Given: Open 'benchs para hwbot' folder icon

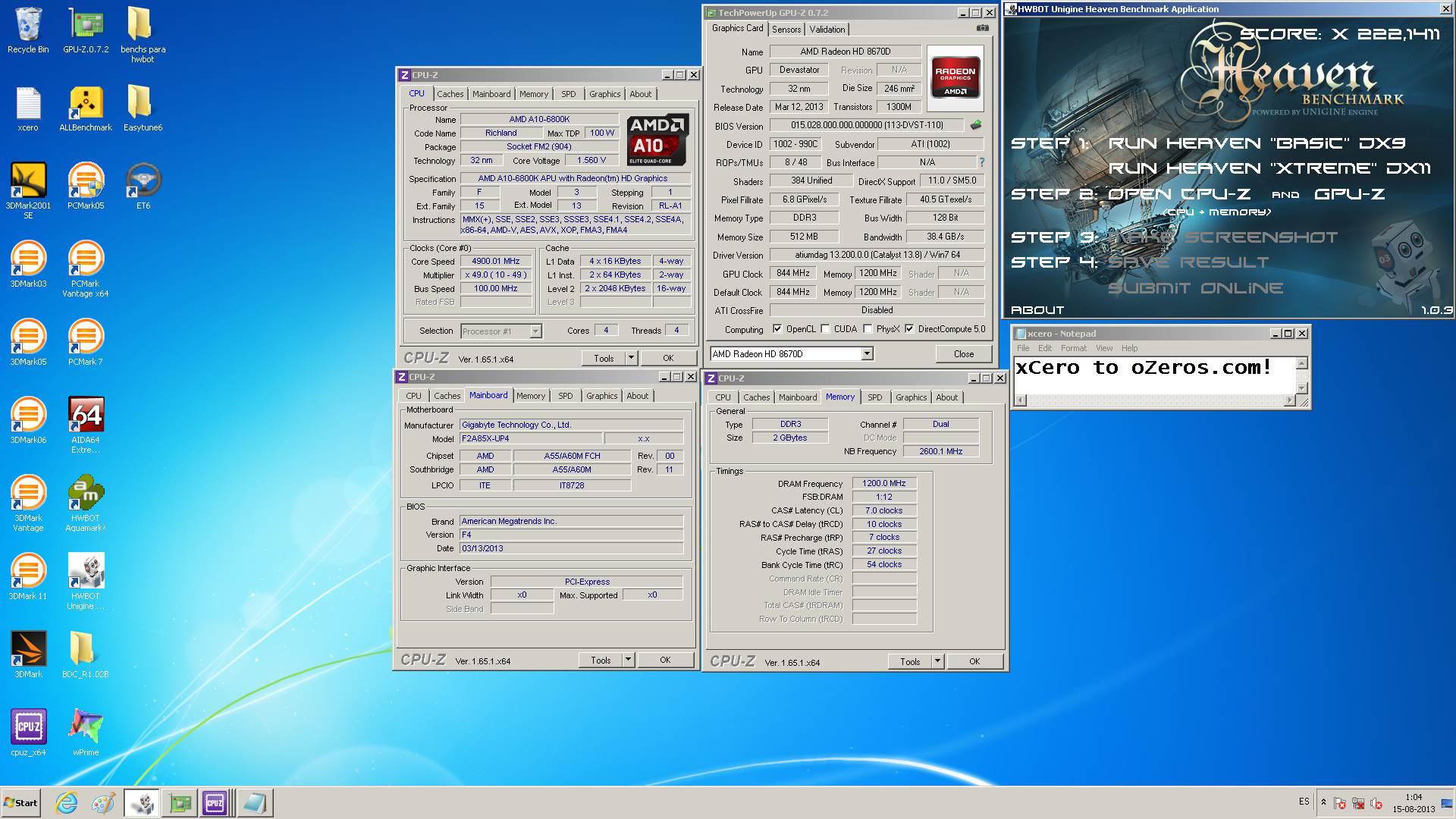Looking at the screenshot, I should pyautogui.click(x=143, y=34).
